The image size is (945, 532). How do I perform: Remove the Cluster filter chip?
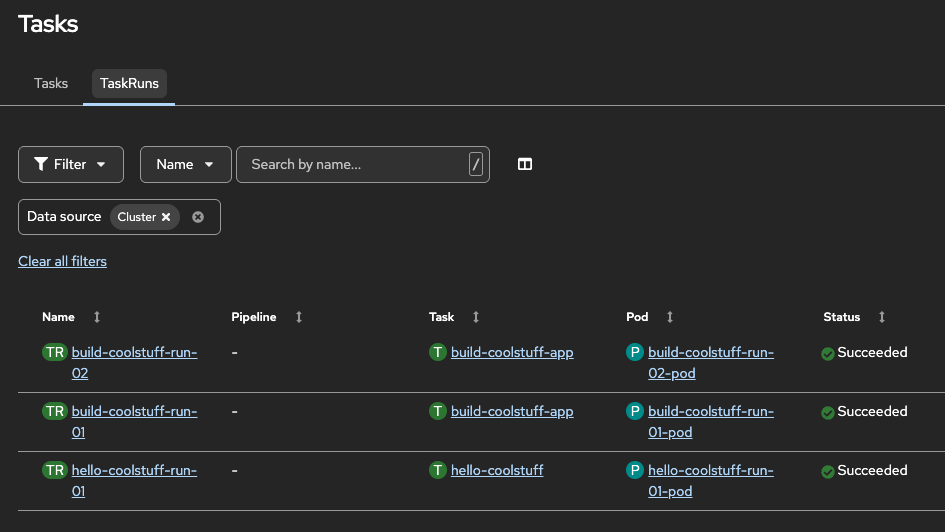(x=166, y=217)
